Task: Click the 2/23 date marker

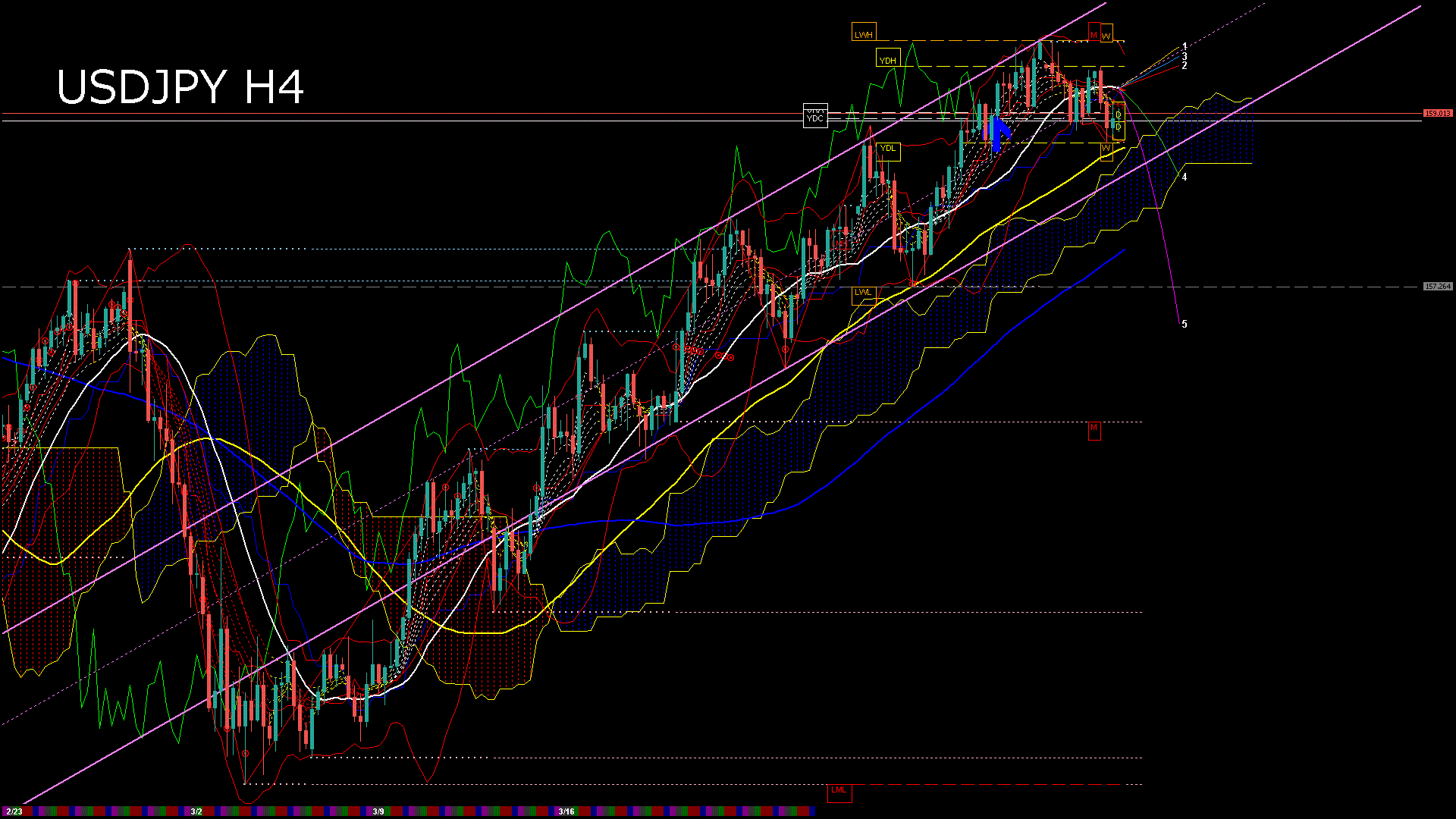Action: pos(14,811)
